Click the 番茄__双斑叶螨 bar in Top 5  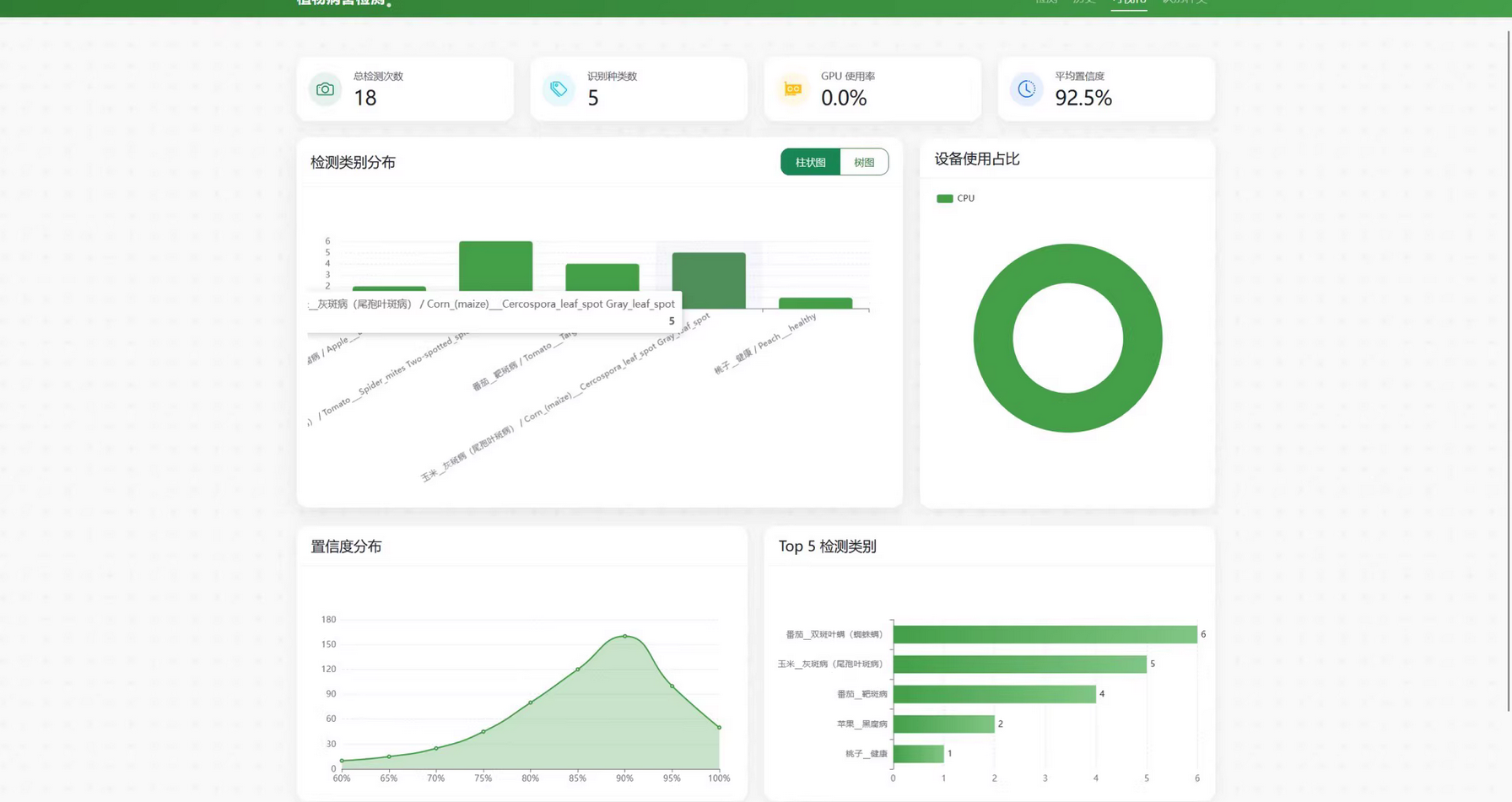point(1045,634)
